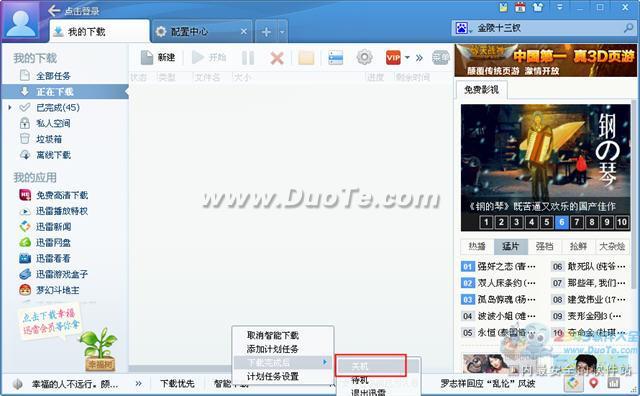Image resolution: width=640 pixels, height=396 pixels.
Task: Click the 中国第一真3D页游 banner ad
Action: pyautogui.click(x=546, y=60)
